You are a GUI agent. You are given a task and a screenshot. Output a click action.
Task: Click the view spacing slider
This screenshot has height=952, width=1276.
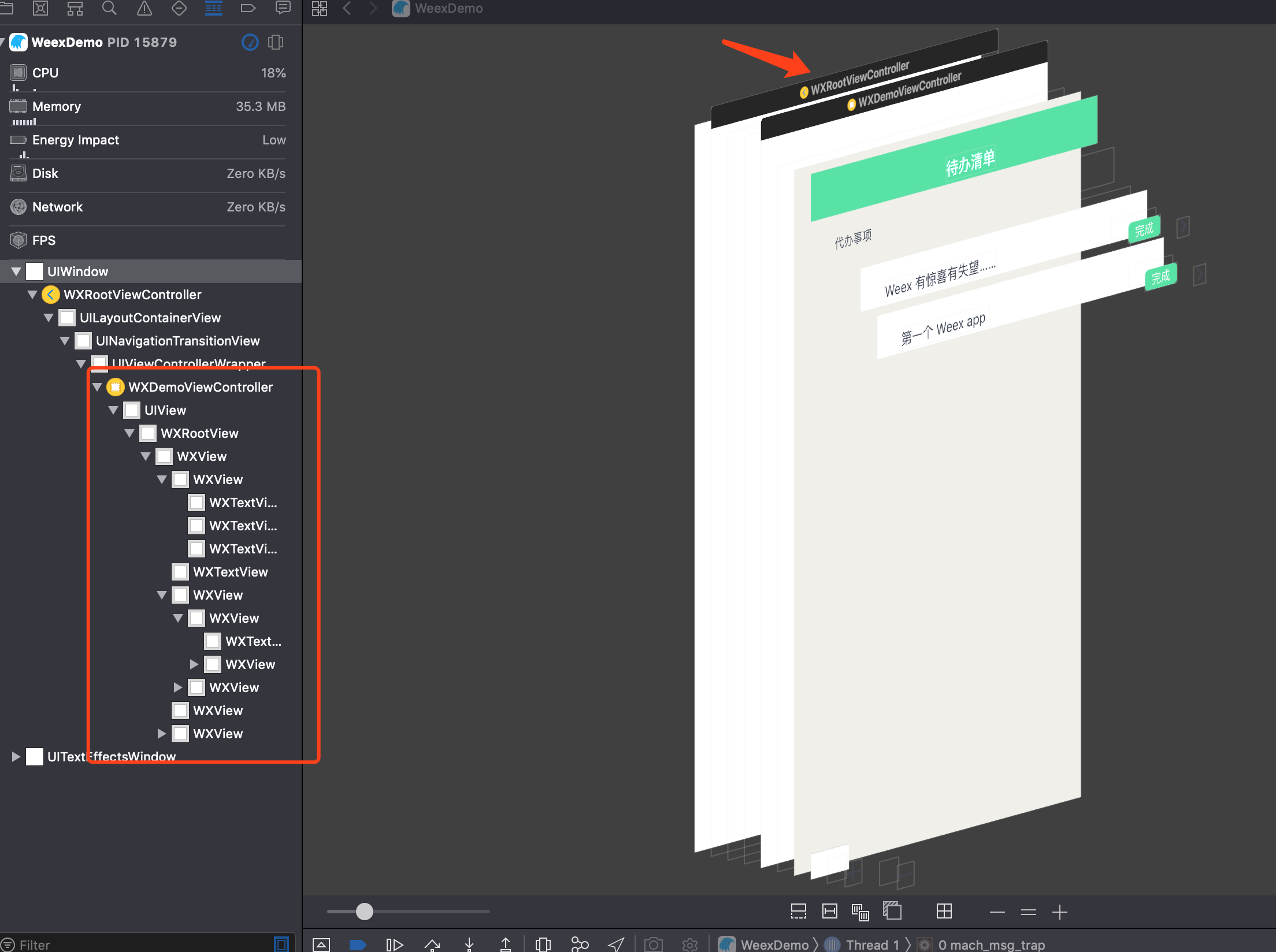[x=365, y=912]
